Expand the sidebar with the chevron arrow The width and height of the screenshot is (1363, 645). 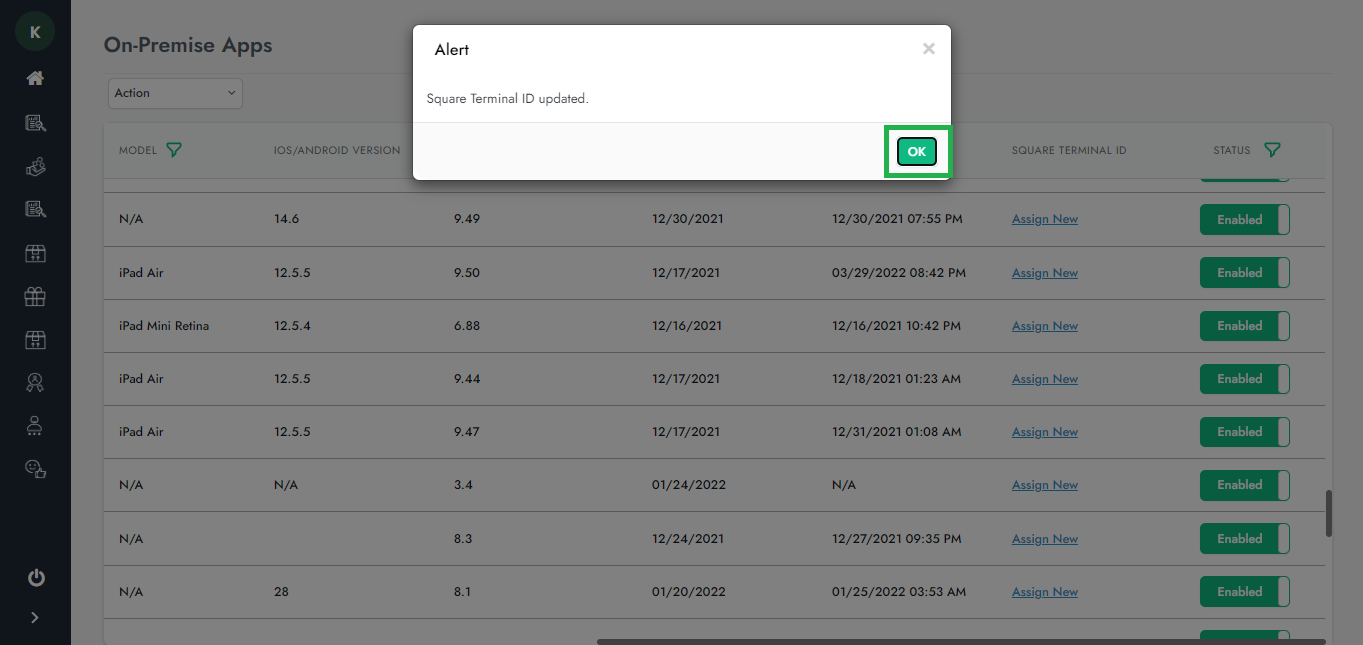(x=35, y=617)
